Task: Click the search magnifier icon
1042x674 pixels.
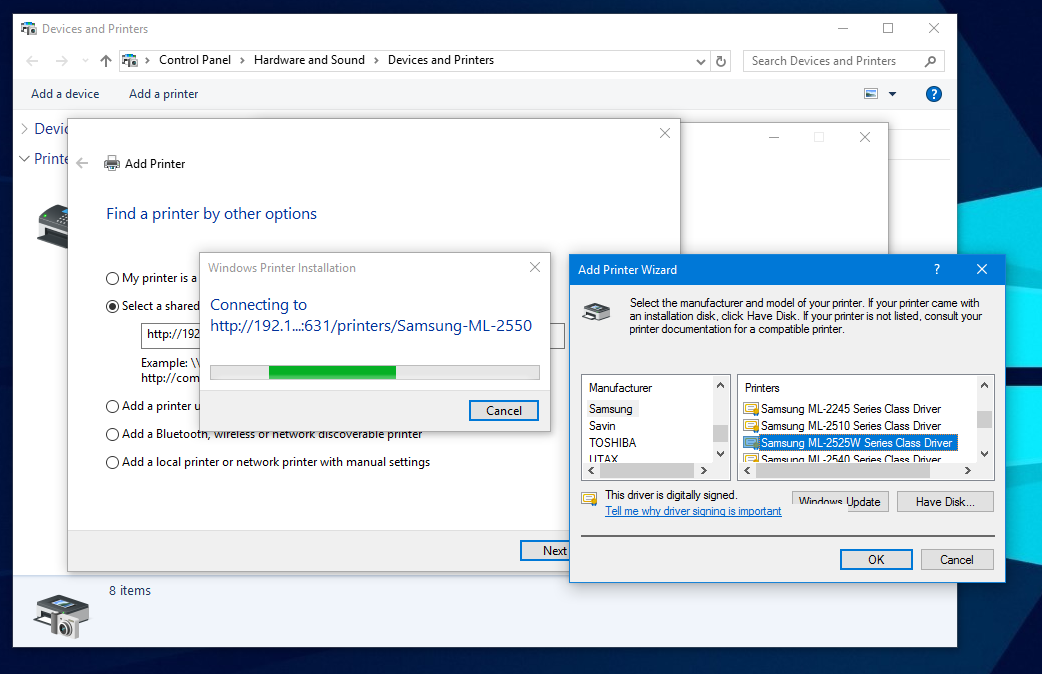Action: point(930,61)
